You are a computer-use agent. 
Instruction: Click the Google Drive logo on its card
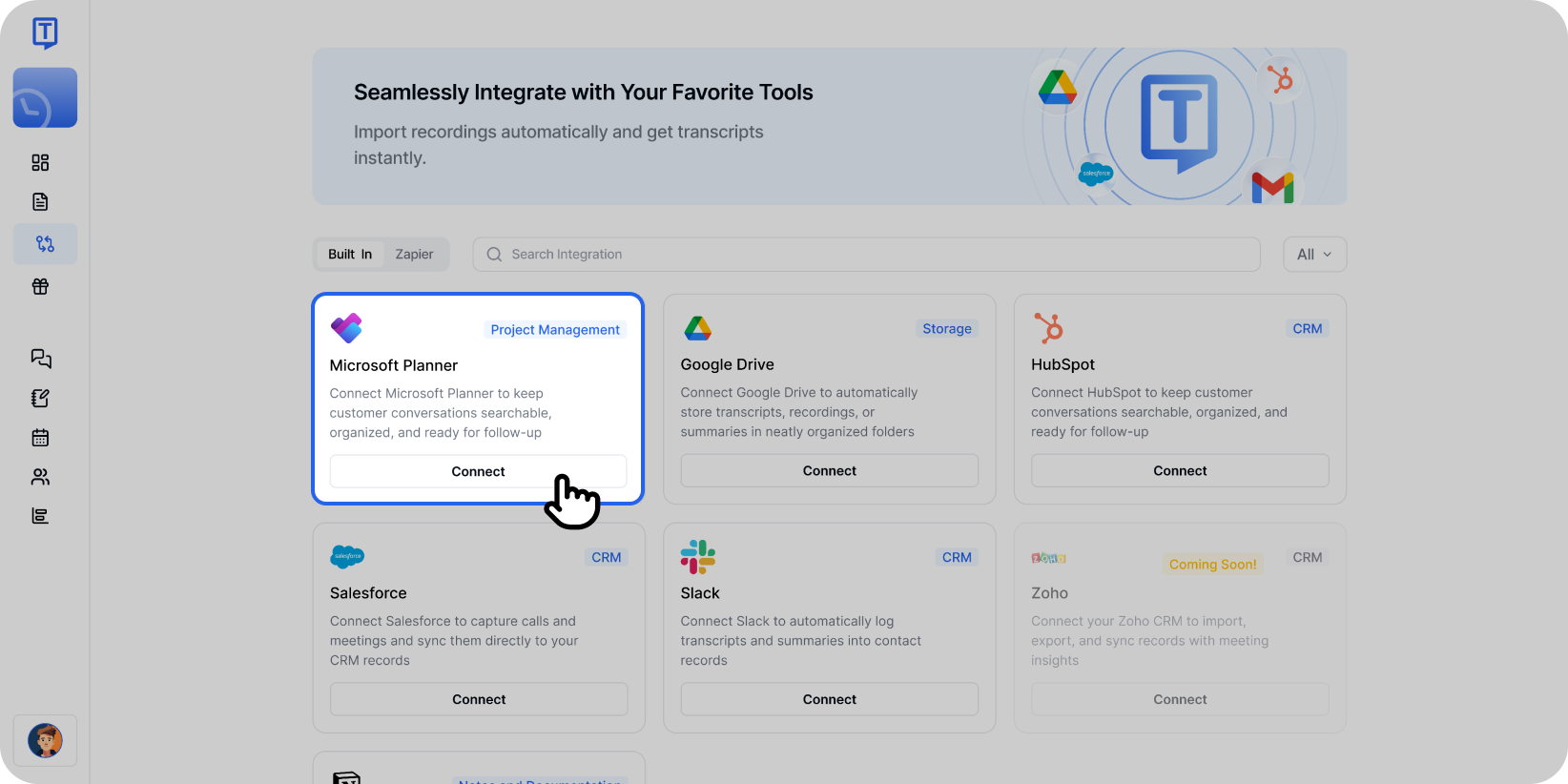(698, 328)
